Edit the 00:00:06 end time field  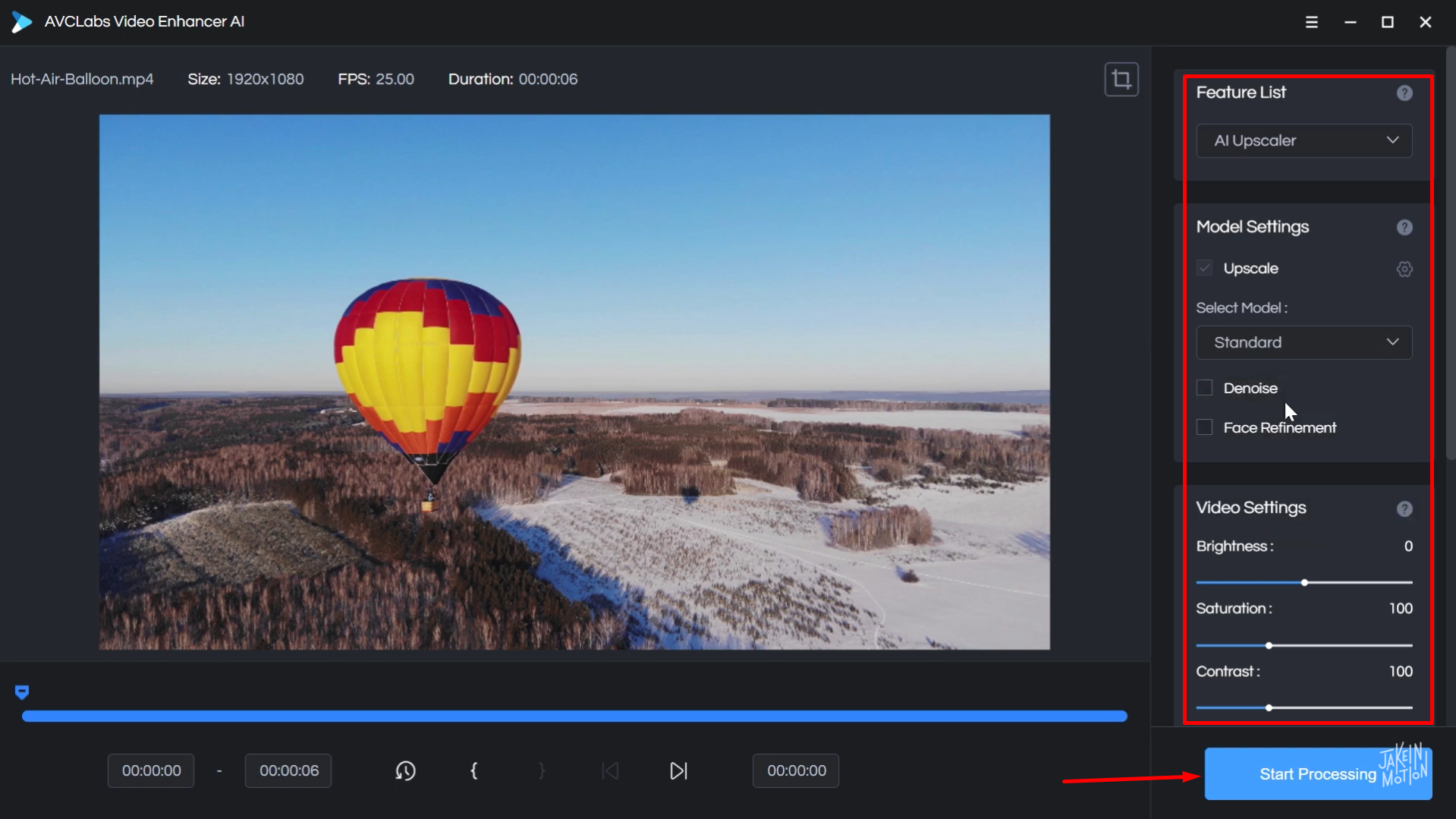tap(288, 770)
